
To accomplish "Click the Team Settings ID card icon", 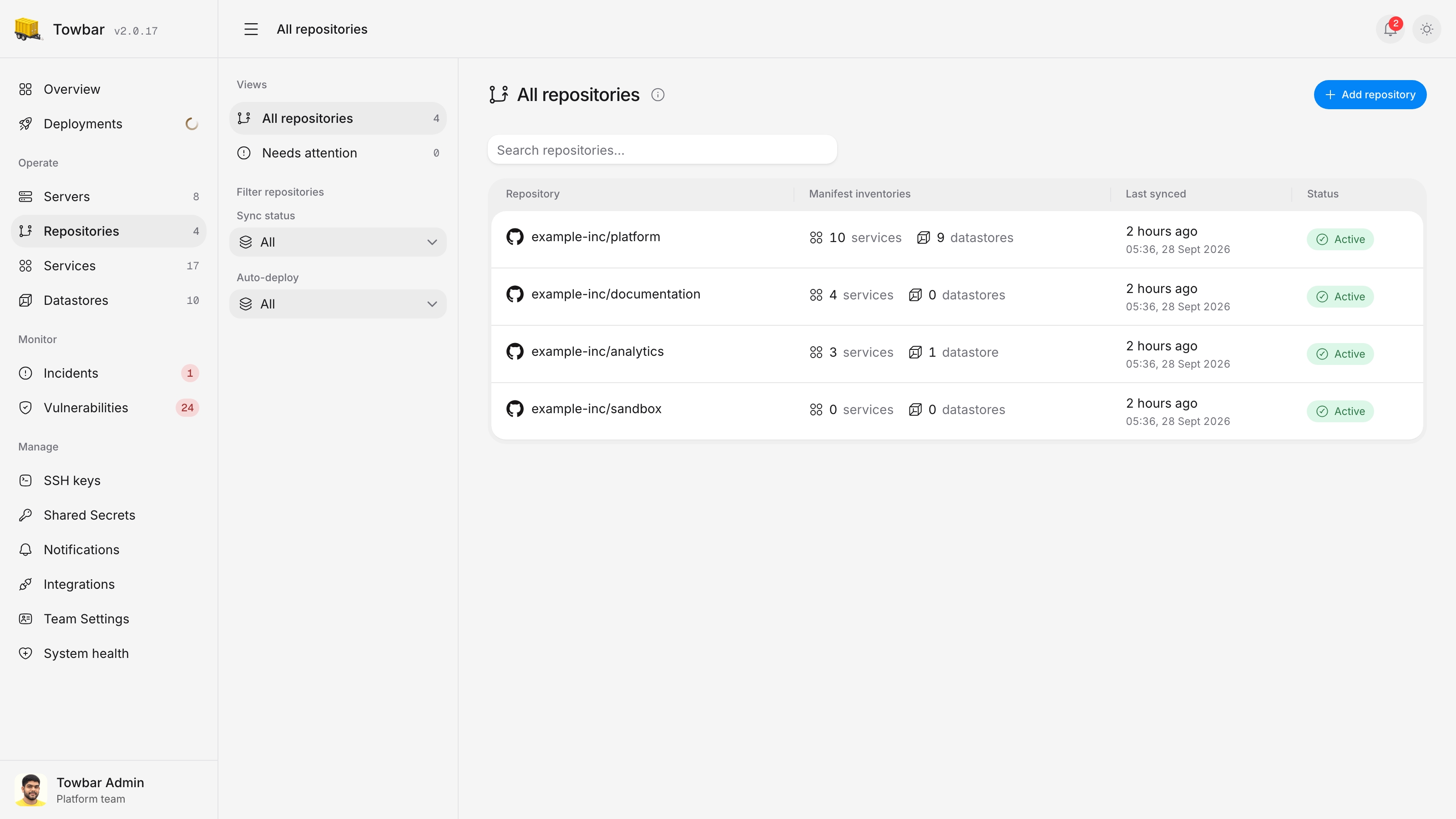I will [25, 619].
